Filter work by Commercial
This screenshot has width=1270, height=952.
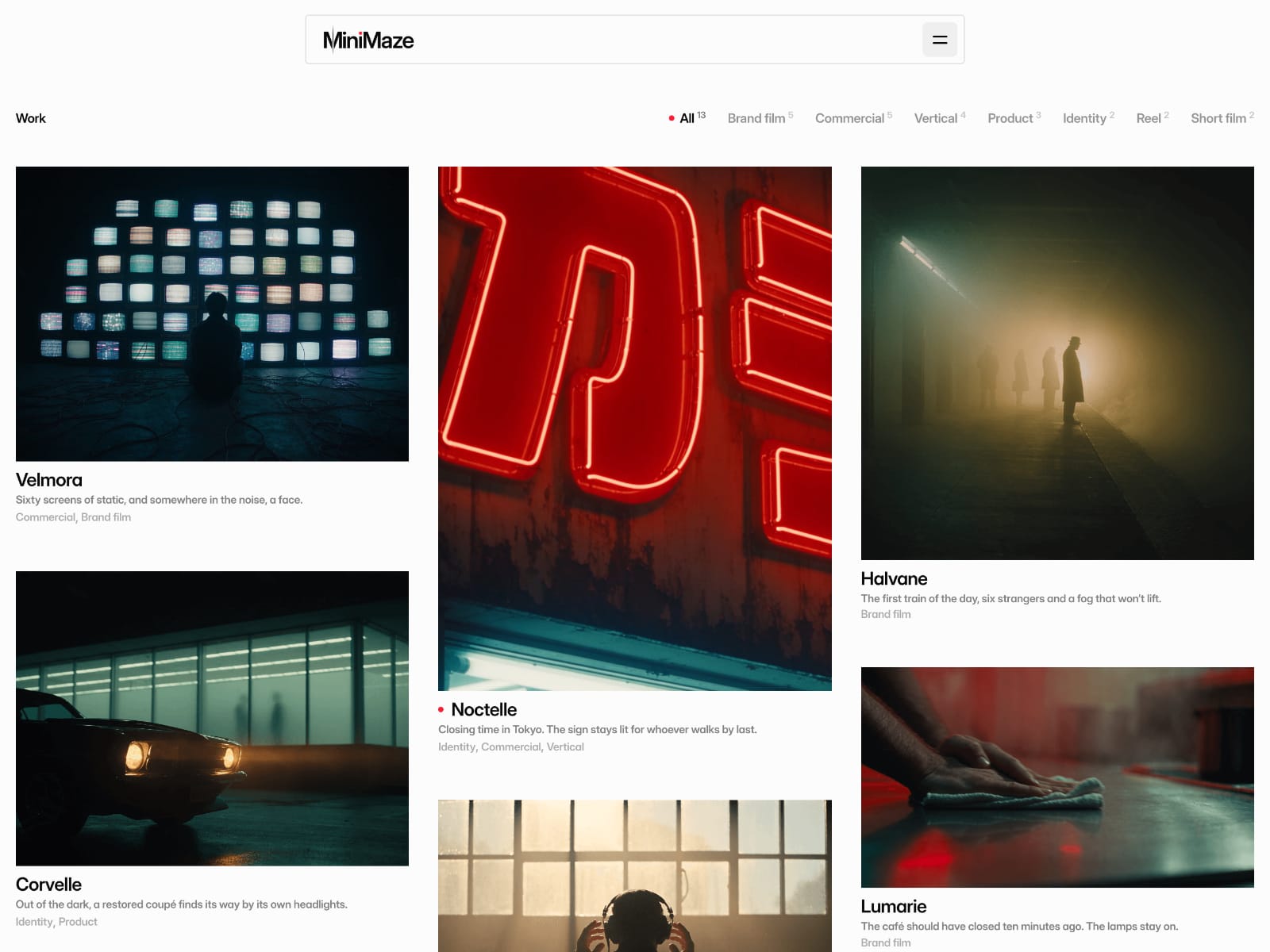click(853, 118)
